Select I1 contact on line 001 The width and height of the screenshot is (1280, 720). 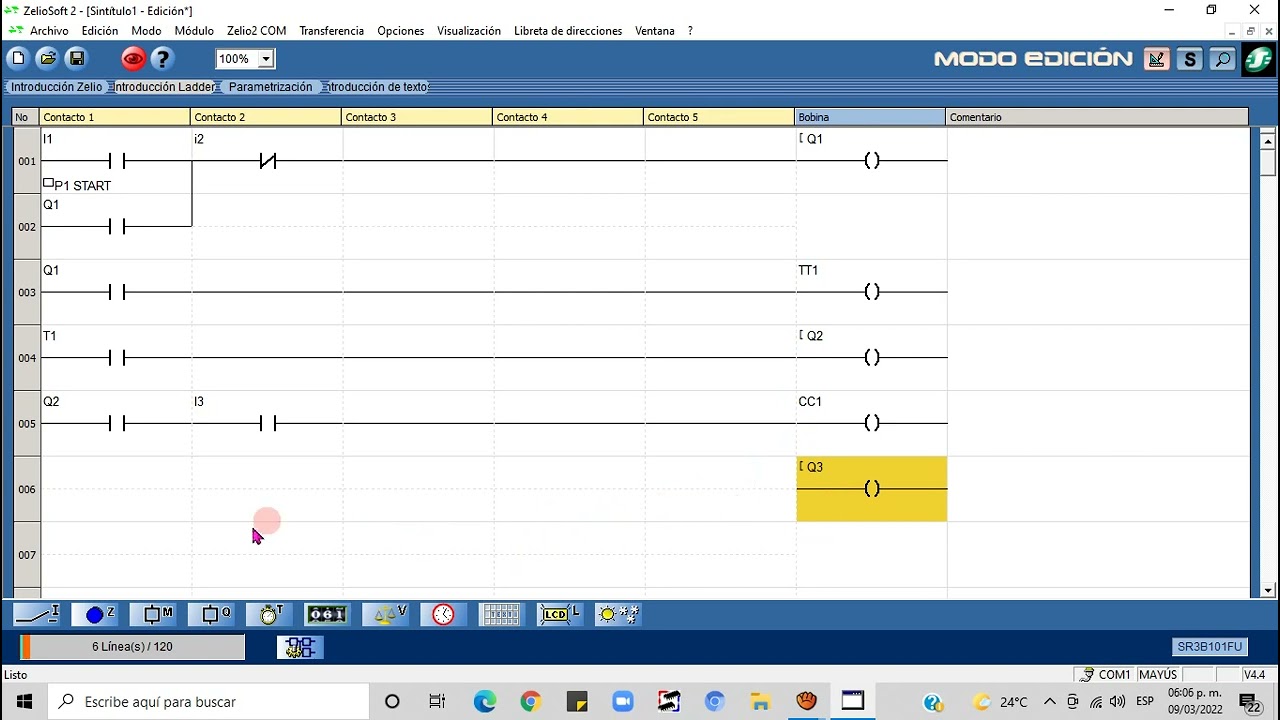pos(116,161)
